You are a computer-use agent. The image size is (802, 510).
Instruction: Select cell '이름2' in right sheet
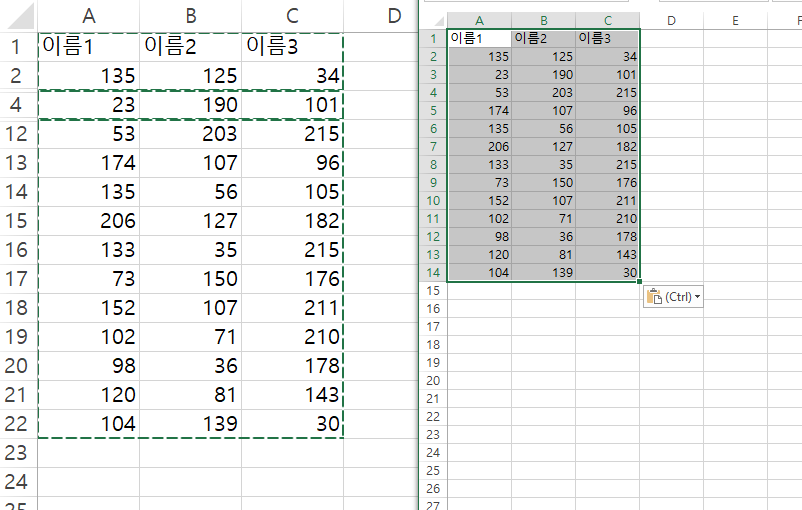coord(543,38)
